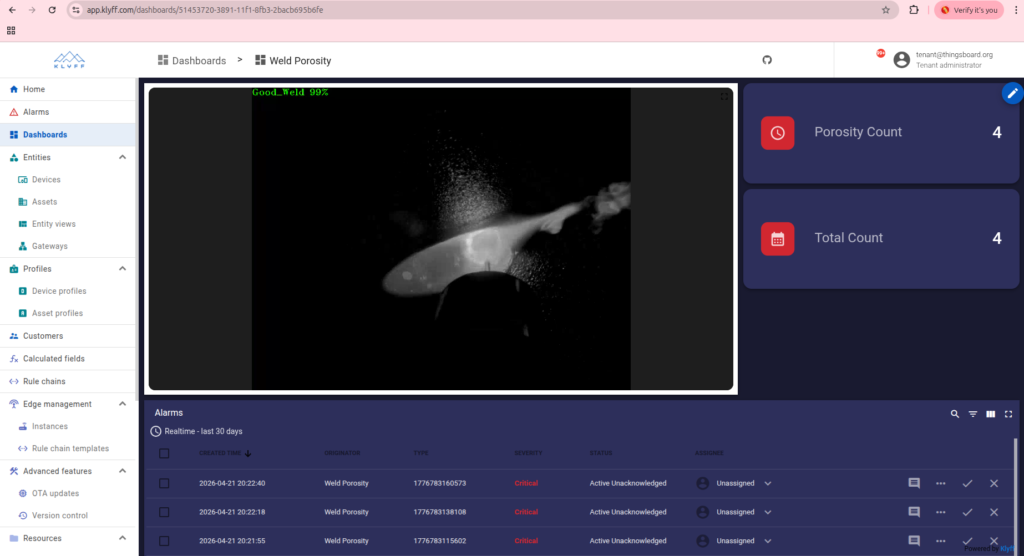Open comments for 20:22:40 alarm
Screen dimensions: 1024x556
coord(913,483)
